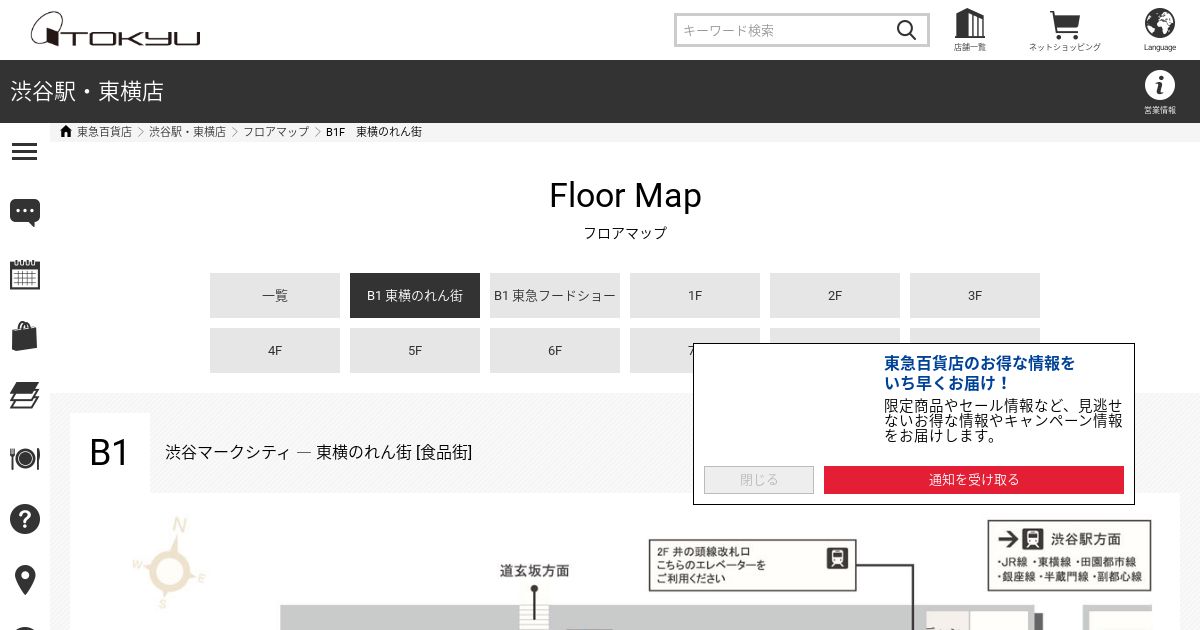
Task: Click 通知を受け取る red button
Action: coord(974,480)
